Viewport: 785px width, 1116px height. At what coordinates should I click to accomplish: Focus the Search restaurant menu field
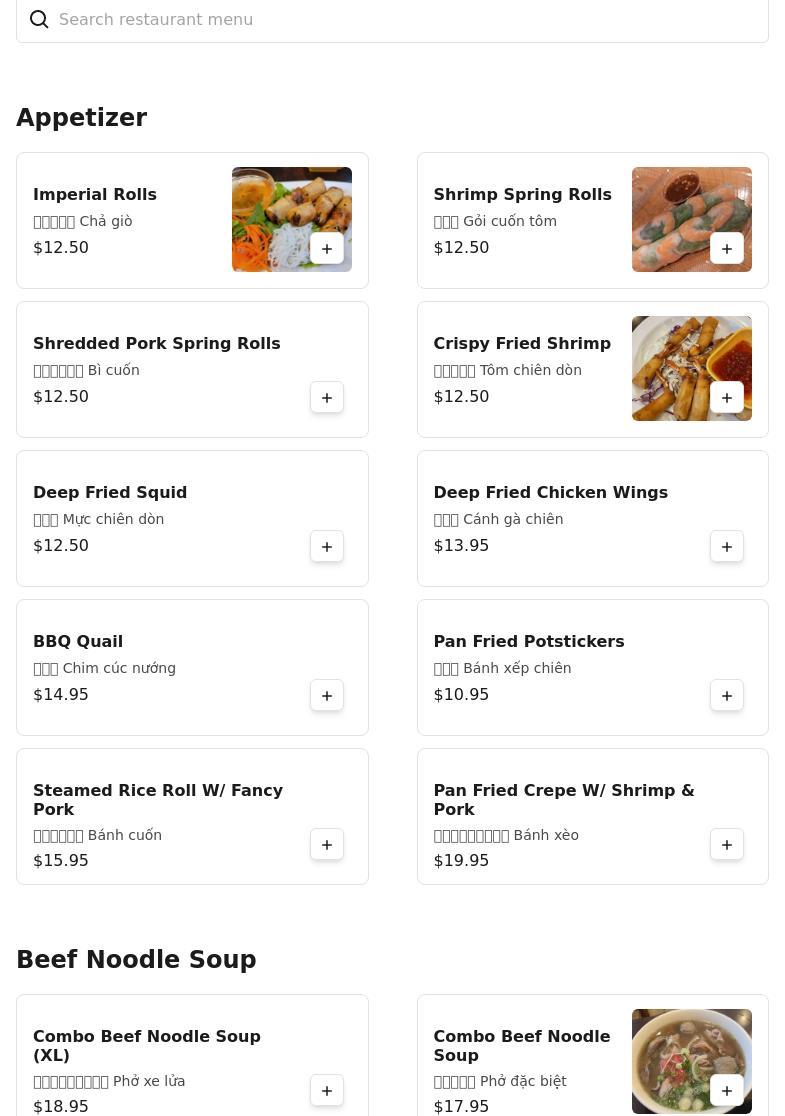[400, 20]
